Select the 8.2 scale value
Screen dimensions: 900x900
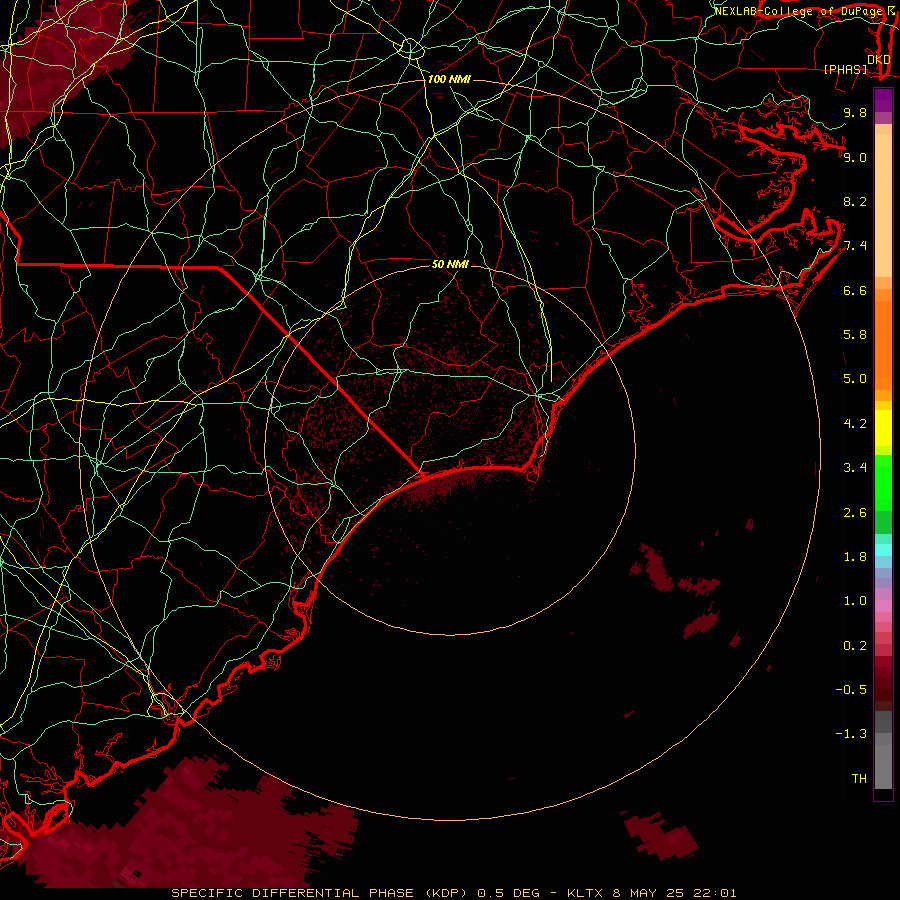[x=855, y=201]
